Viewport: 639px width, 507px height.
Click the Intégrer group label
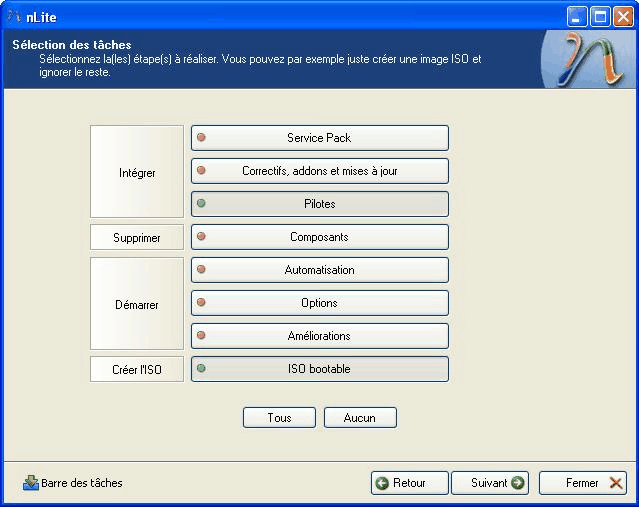[137, 172]
